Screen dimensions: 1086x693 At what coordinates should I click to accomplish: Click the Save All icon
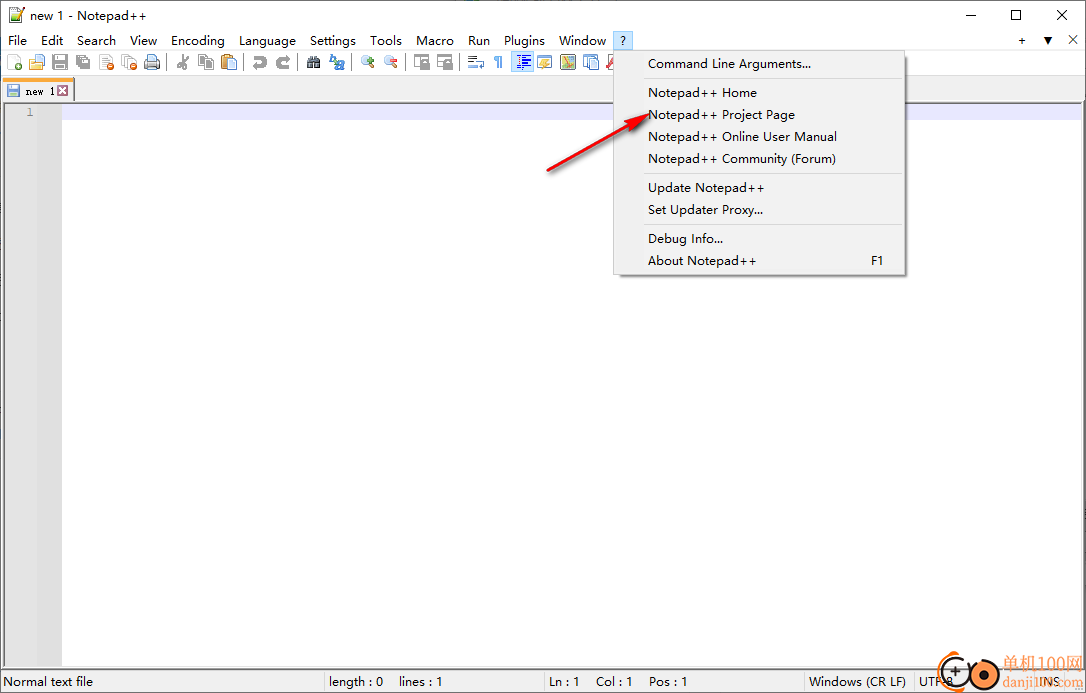83,62
